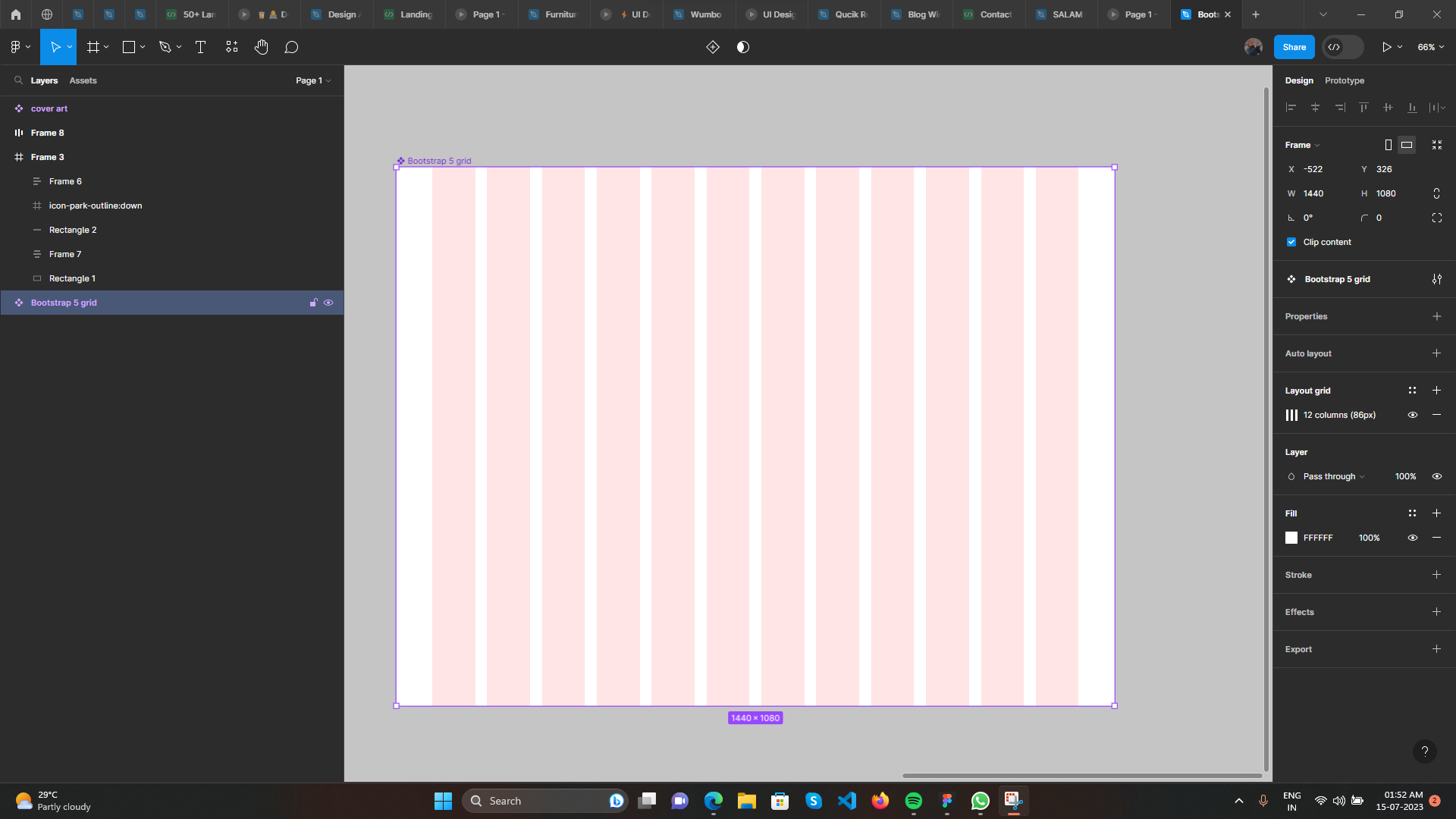The width and height of the screenshot is (1456, 819).
Task: Click the search icon in Layers panel
Action: tap(18, 80)
